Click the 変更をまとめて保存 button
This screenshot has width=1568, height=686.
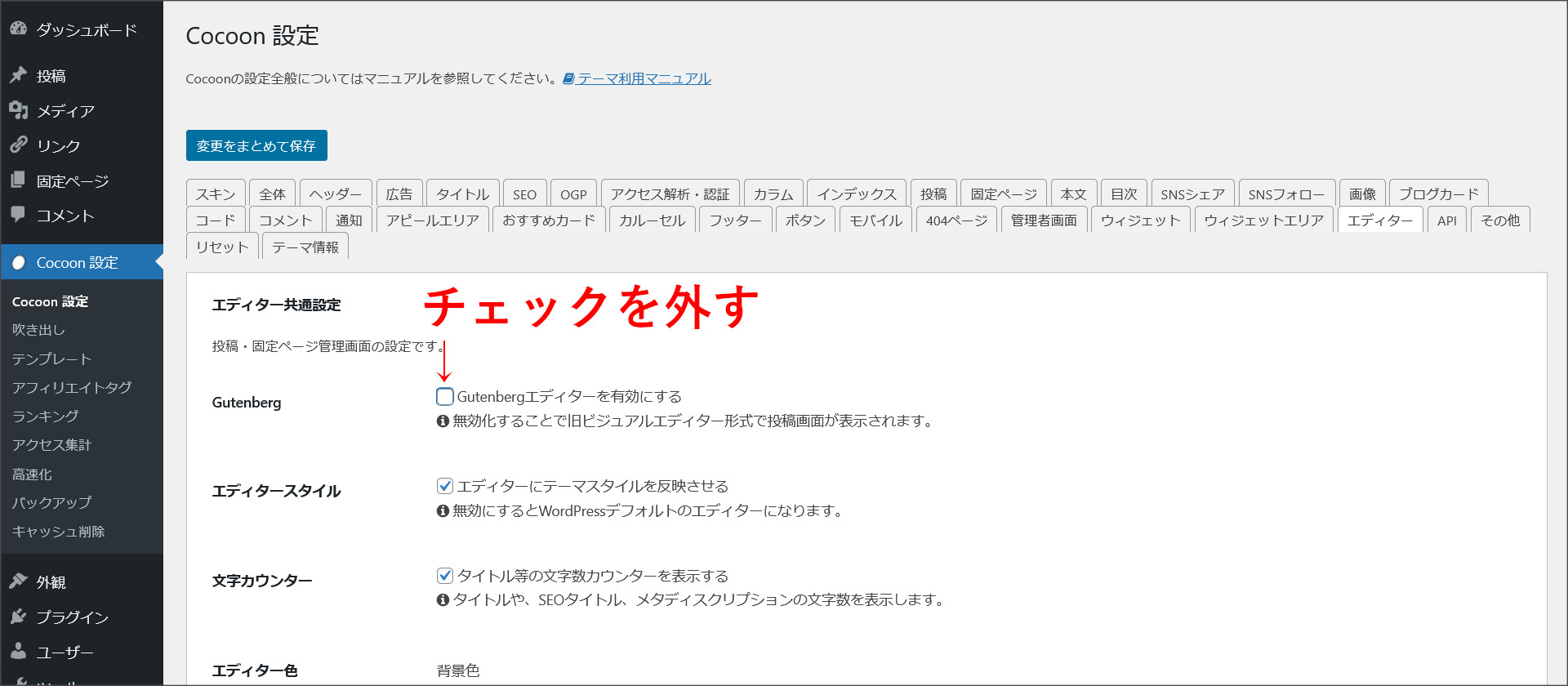(256, 145)
